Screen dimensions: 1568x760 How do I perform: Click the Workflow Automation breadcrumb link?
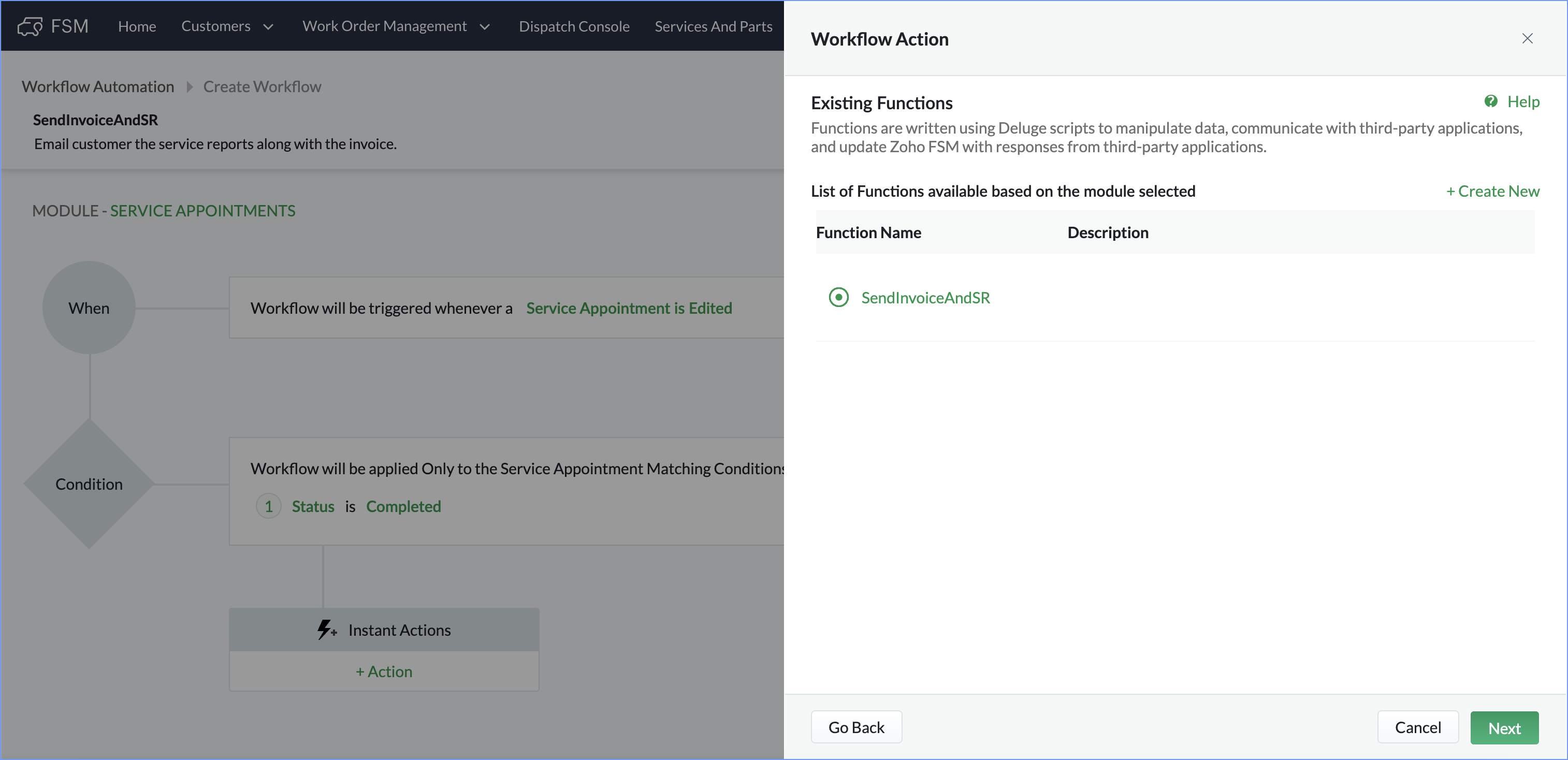pyautogui.click(x=98, y=87)
